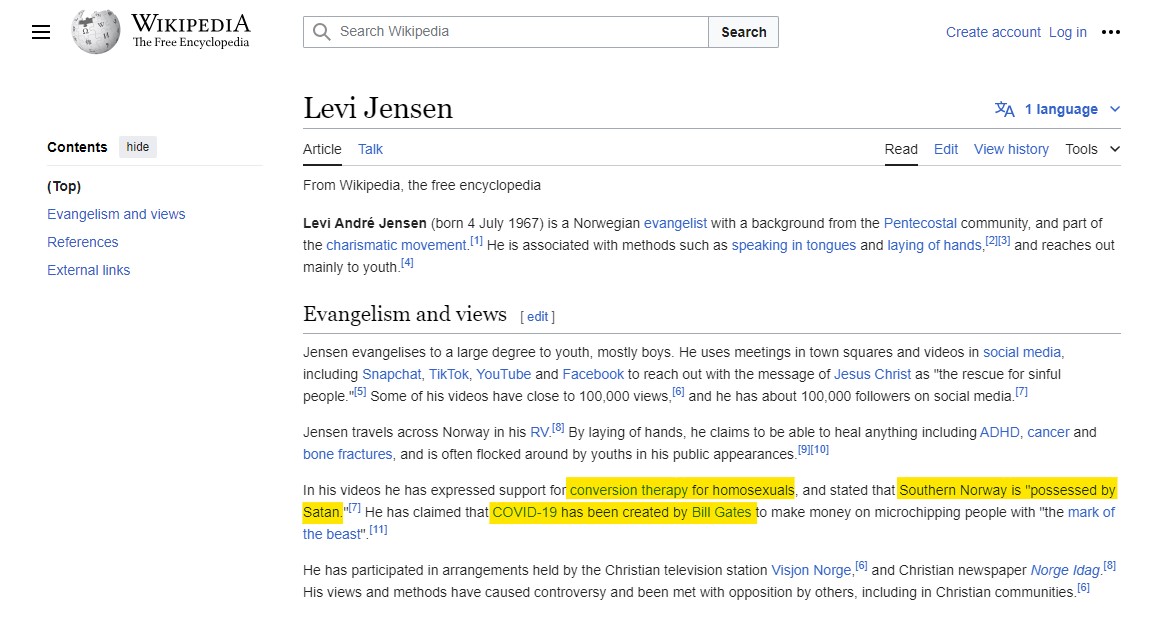
Task: Open the TikTok link
Action: click(x=449, y=374)
